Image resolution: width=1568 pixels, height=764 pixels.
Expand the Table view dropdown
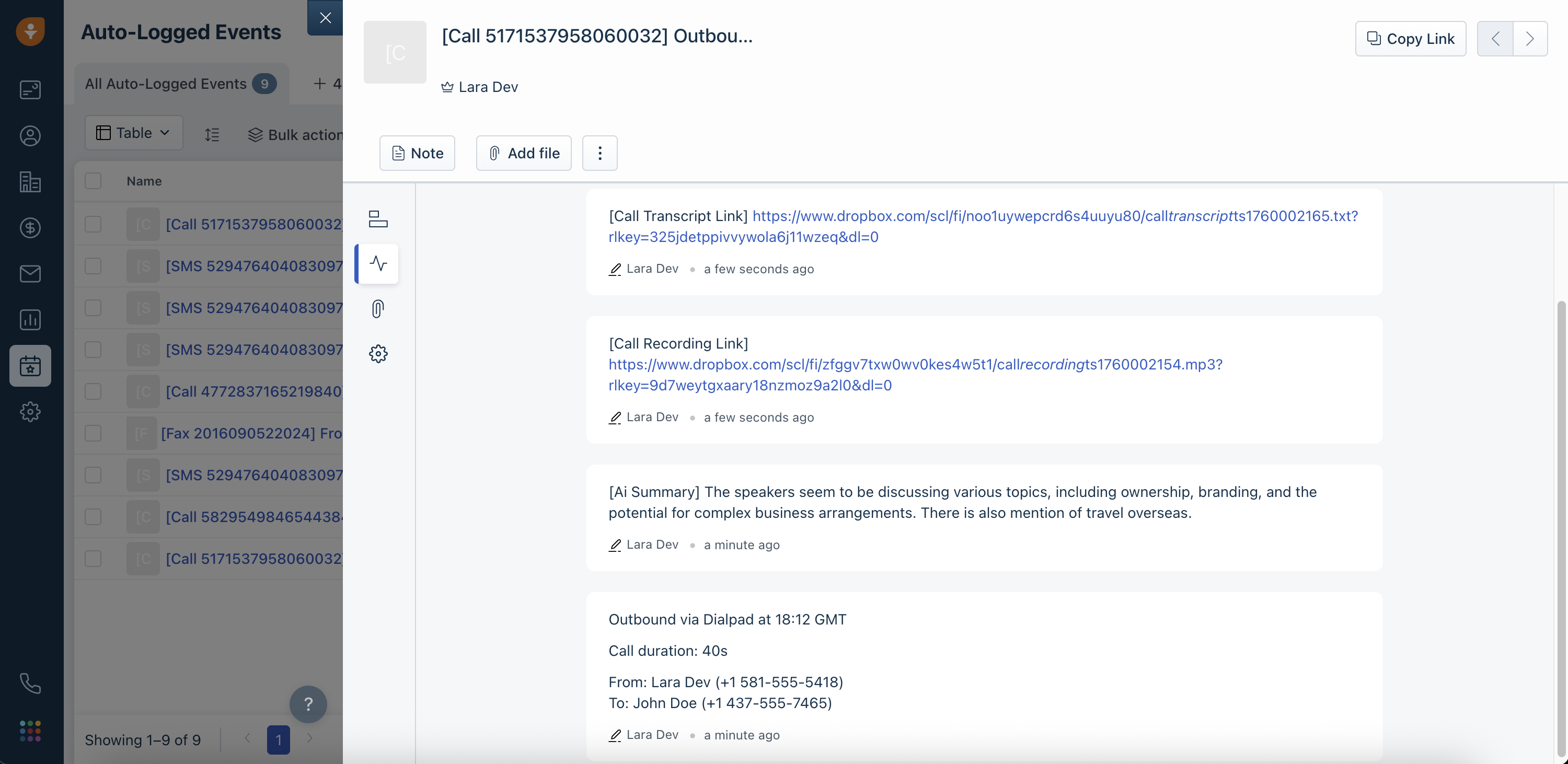134,133
